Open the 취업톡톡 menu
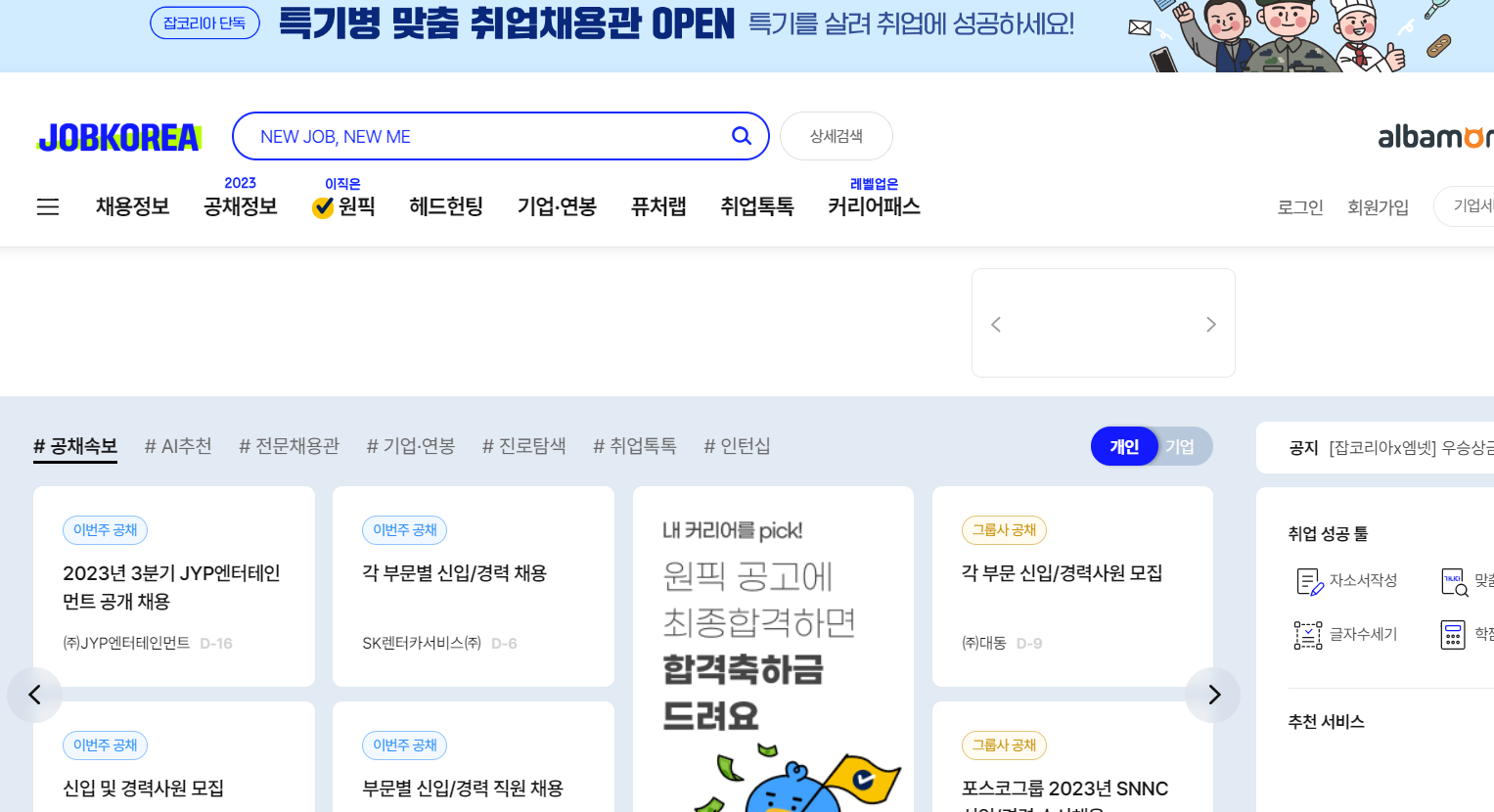Viewport: 1494px width, 812px height. coord(757,206)
